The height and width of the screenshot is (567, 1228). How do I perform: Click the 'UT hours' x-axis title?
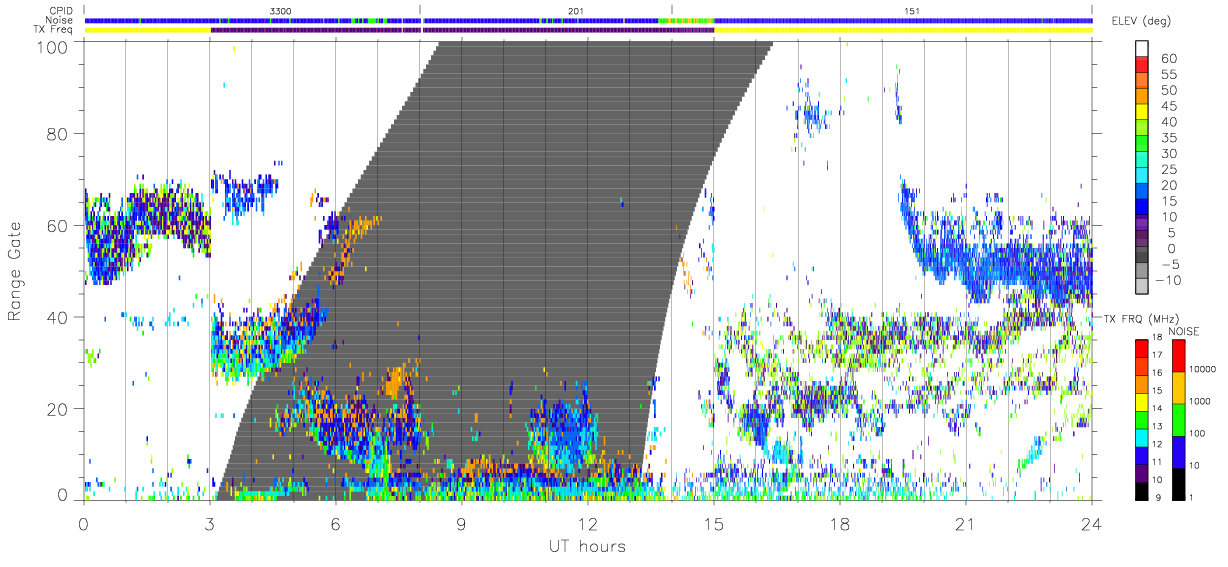coord(587,546)
